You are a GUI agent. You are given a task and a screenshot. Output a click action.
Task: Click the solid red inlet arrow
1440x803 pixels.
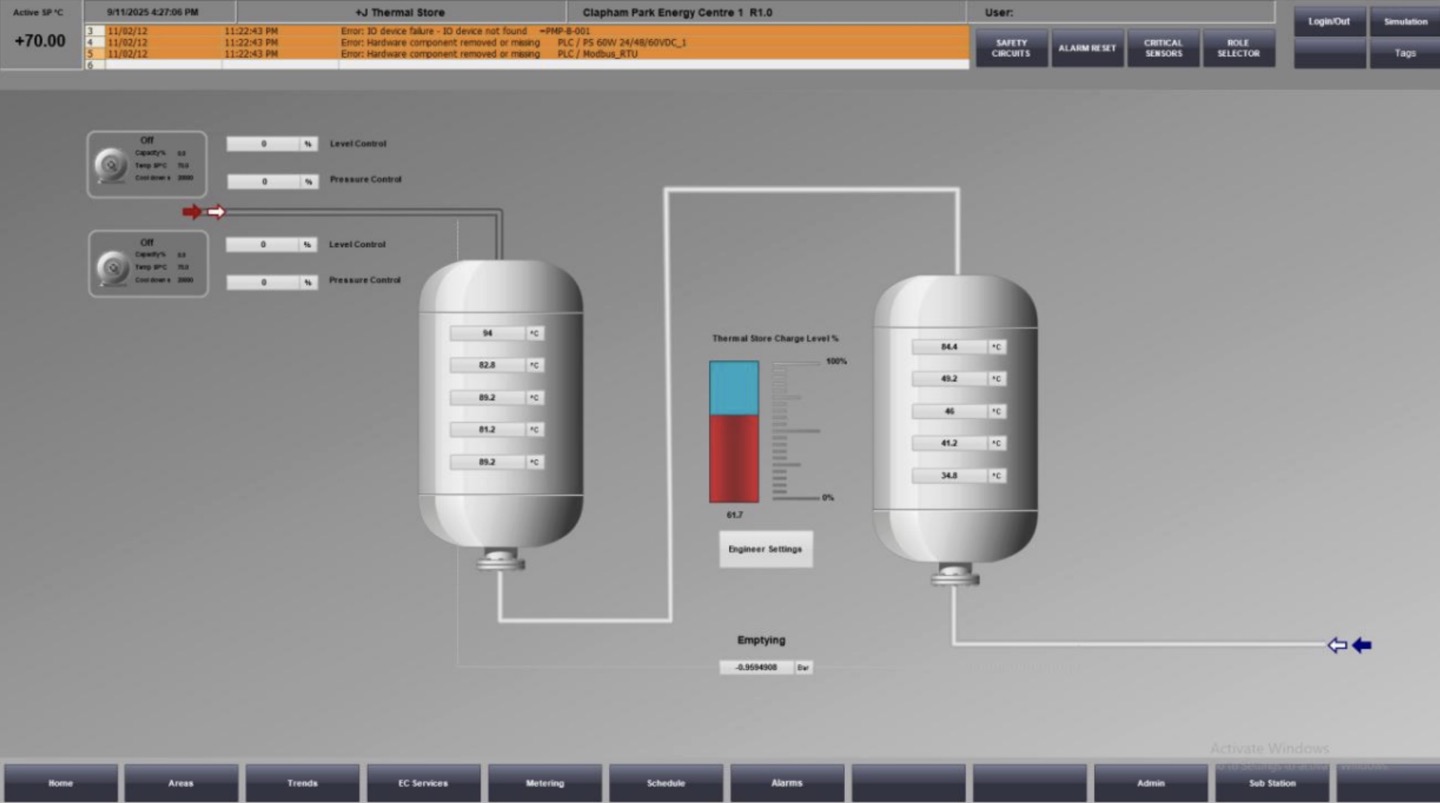192,212
